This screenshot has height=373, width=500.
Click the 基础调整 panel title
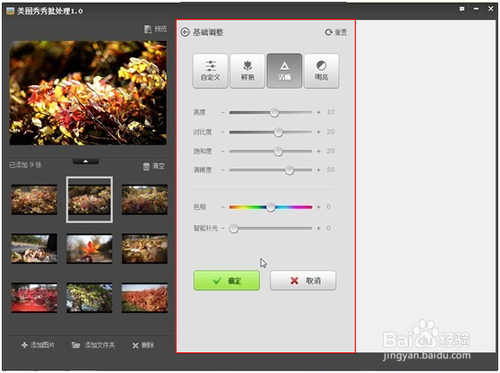coord(208,32)
